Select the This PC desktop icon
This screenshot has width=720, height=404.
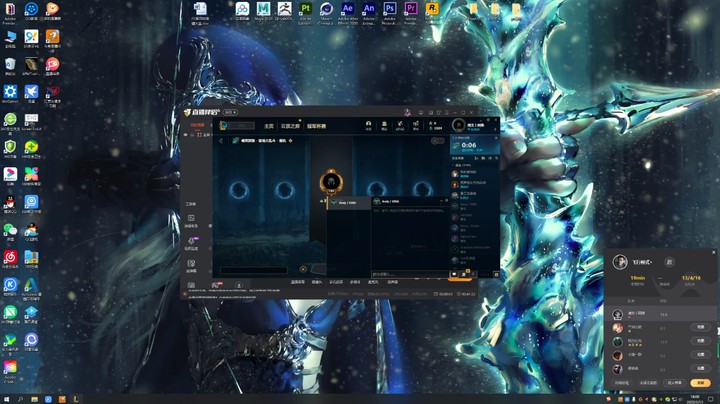[10, 37]
